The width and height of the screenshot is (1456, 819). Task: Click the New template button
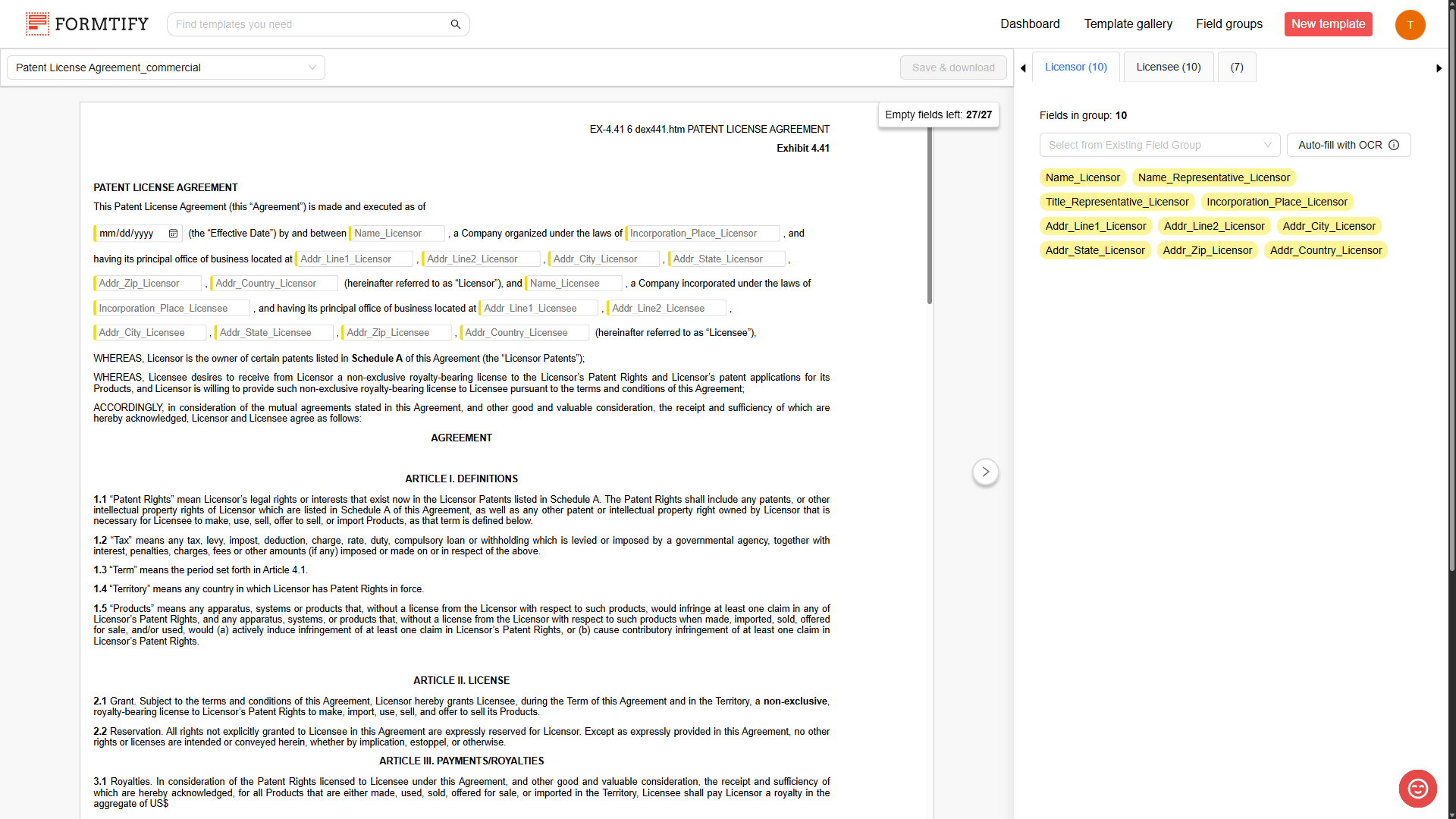1328,24
